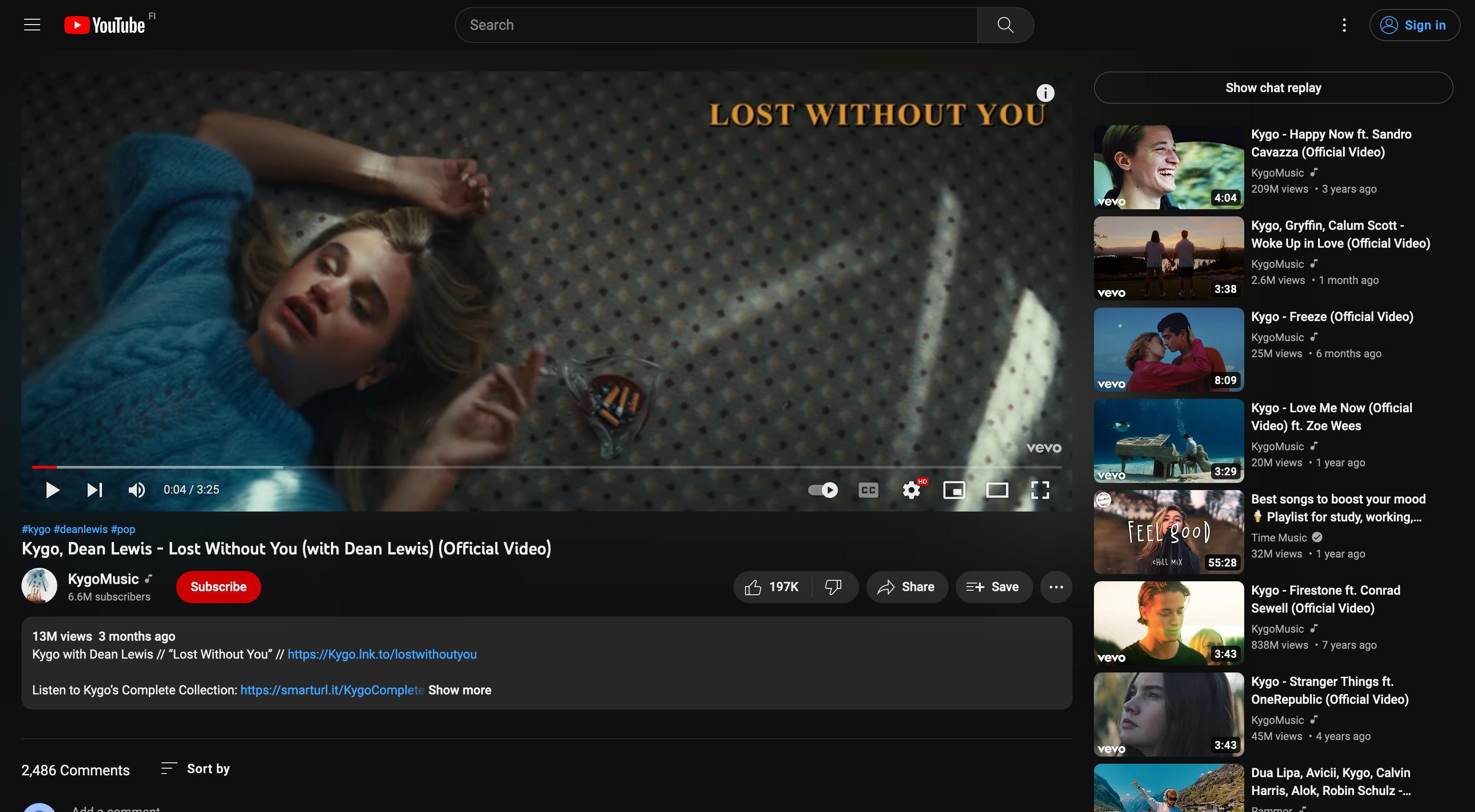Viewport: 1475px width, 812px height.
Task: Activate the miniplayer icon
Action: [x=954, y=490]
